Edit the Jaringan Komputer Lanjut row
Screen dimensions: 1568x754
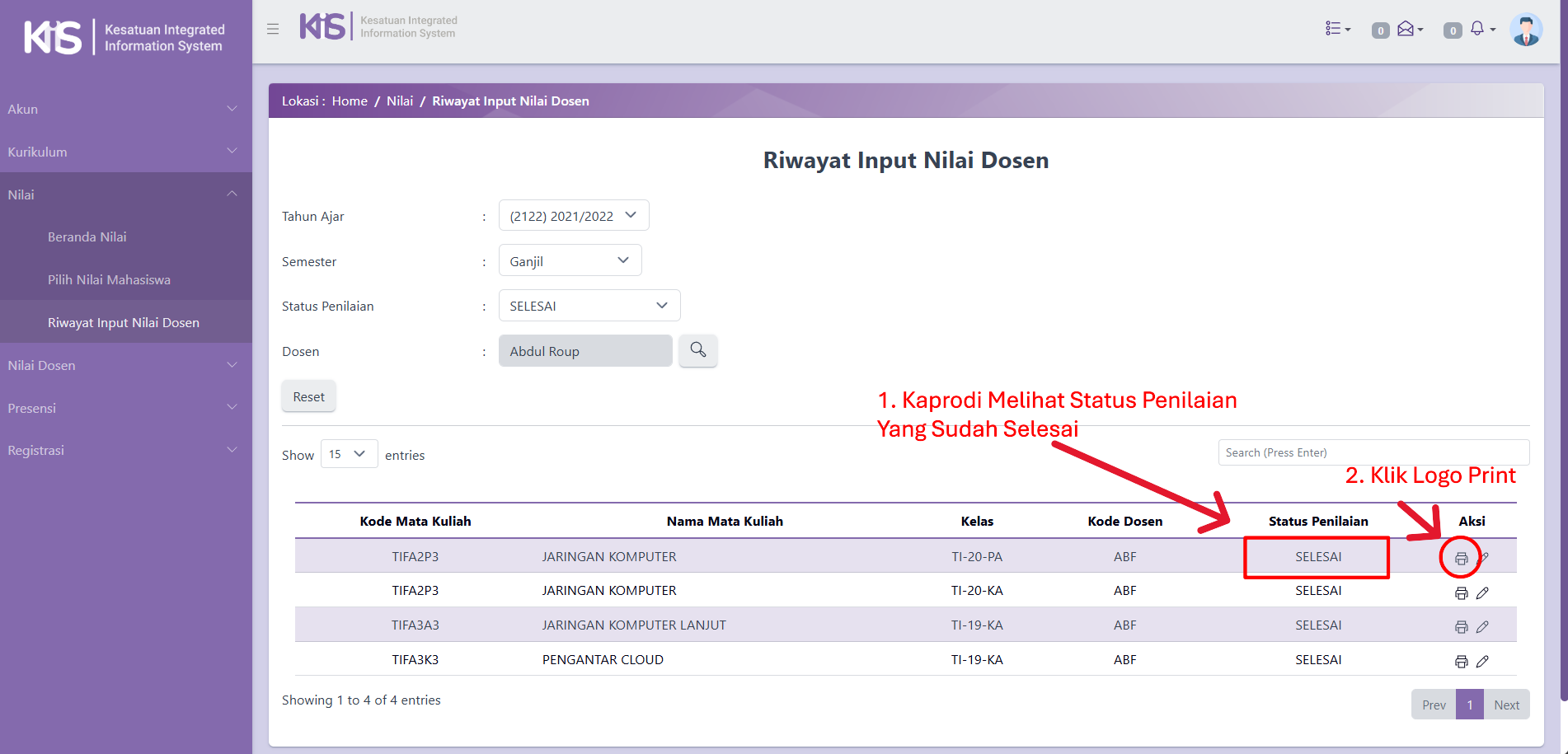pyautogui.click(x=1482, y=627)
